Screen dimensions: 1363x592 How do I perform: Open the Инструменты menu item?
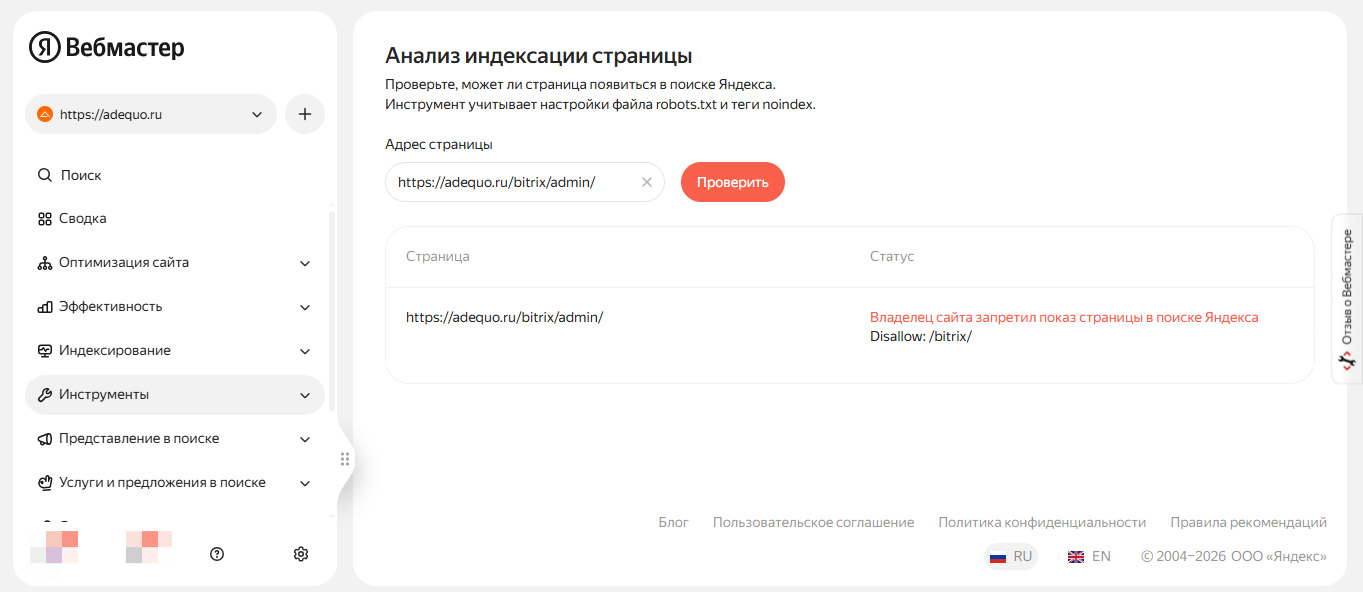pyautogui.click(x=175, y=395)
